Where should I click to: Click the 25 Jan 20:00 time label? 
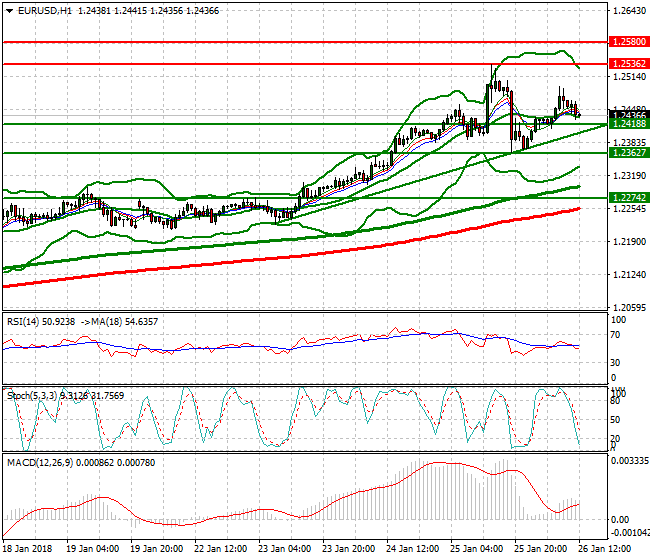(x=541, y=549)
